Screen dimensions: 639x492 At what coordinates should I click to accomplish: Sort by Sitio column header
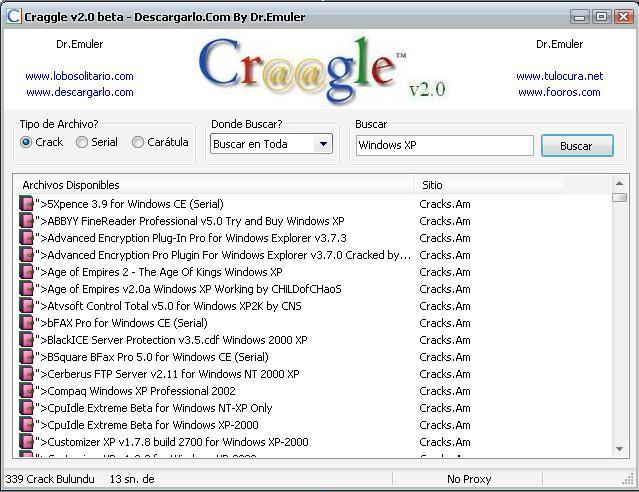click(489, 185)
